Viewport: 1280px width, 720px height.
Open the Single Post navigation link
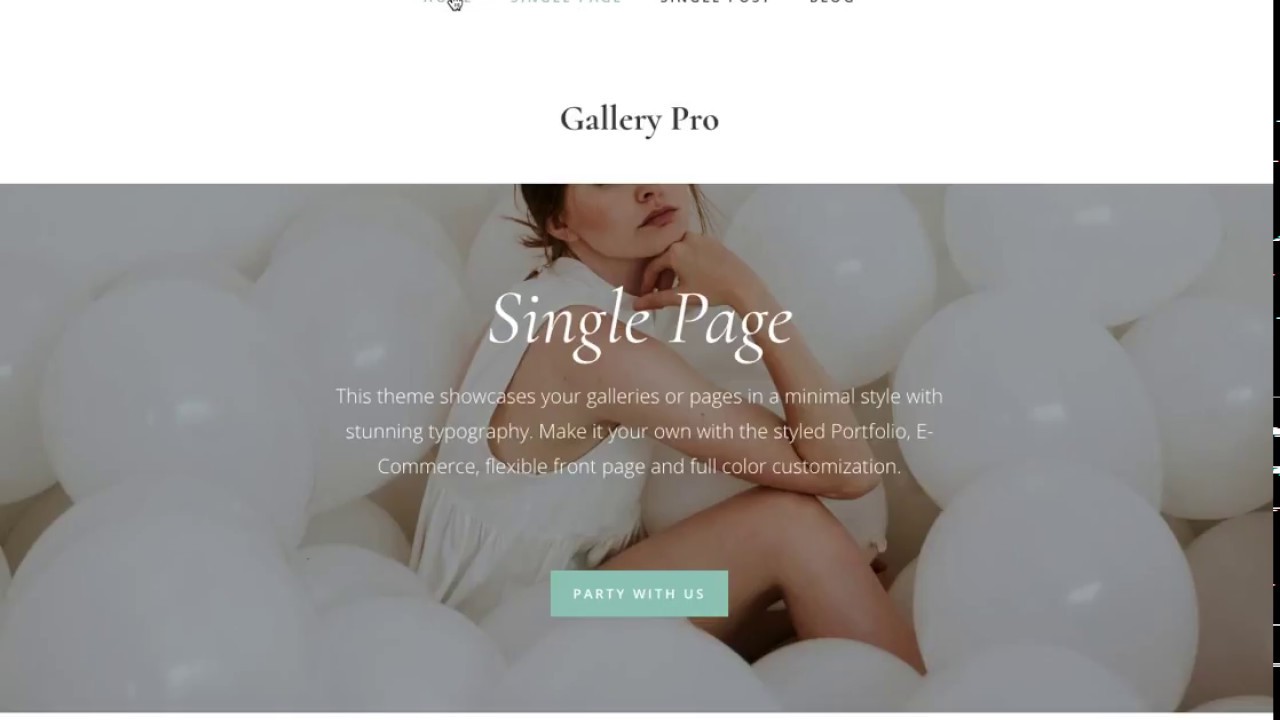pos(716,2)
